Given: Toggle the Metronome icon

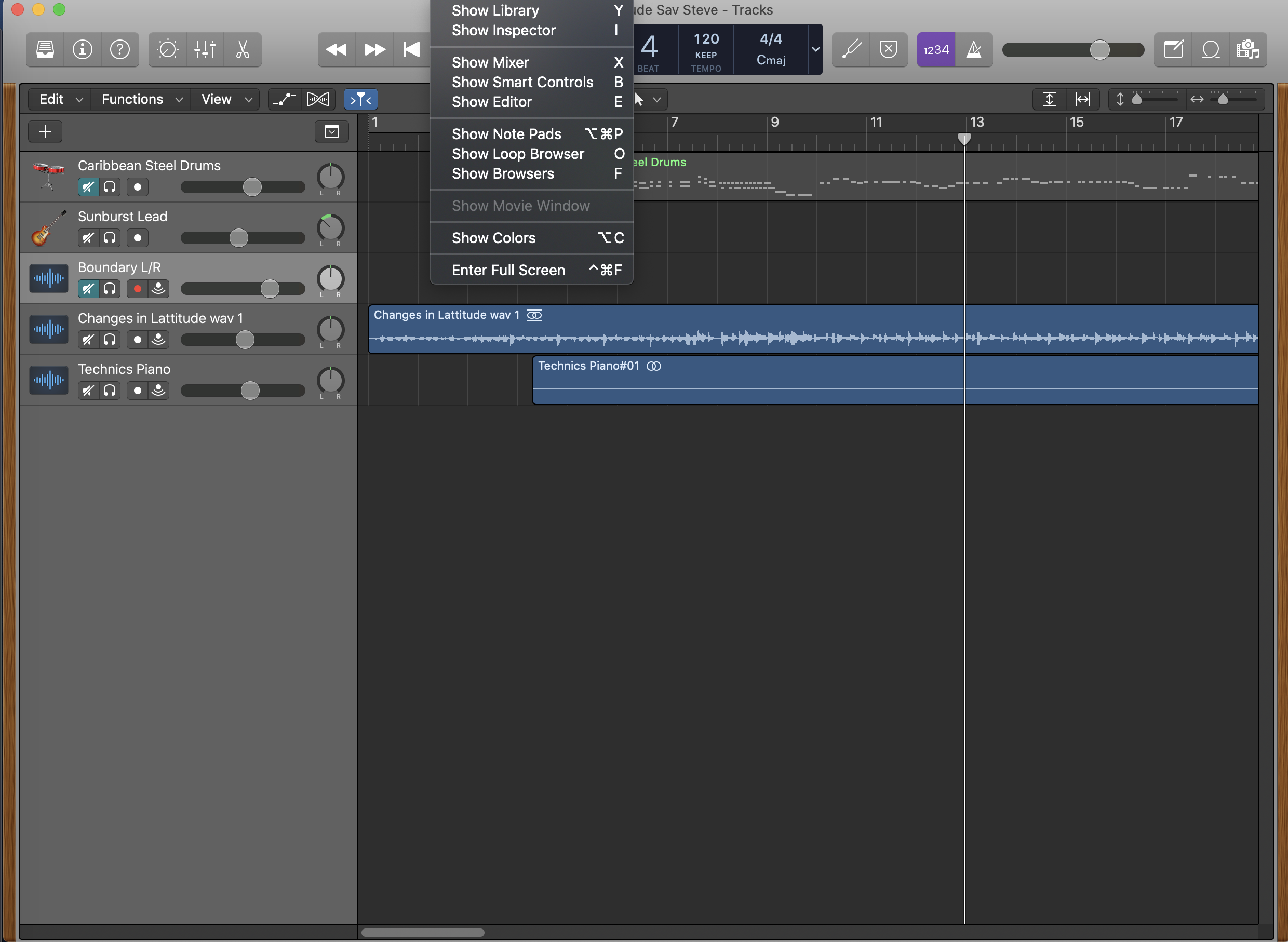Looking at the screenshot, I should [974, 50].
